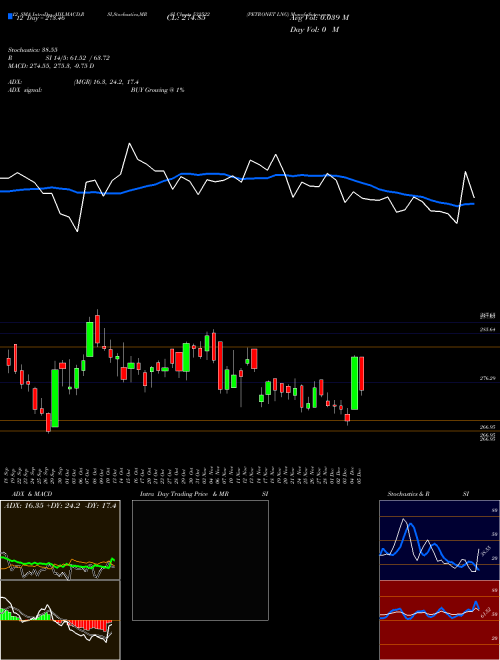Click 'Intra Day Trading Price & MR' title
Screen dimensions: 500x660
(x=184, y=494)
